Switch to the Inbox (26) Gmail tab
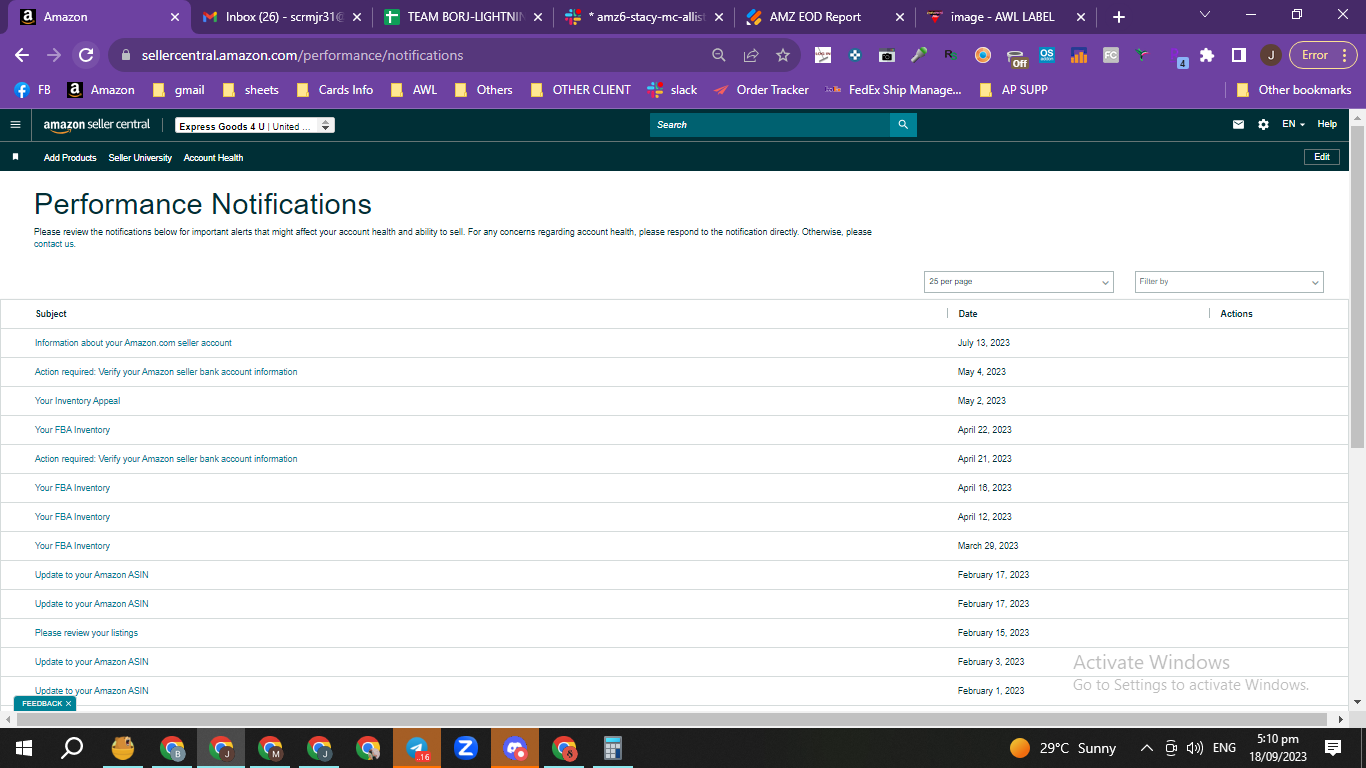Image resolution: width=1366 pixels, height=768 pixels. coord(281,17)
